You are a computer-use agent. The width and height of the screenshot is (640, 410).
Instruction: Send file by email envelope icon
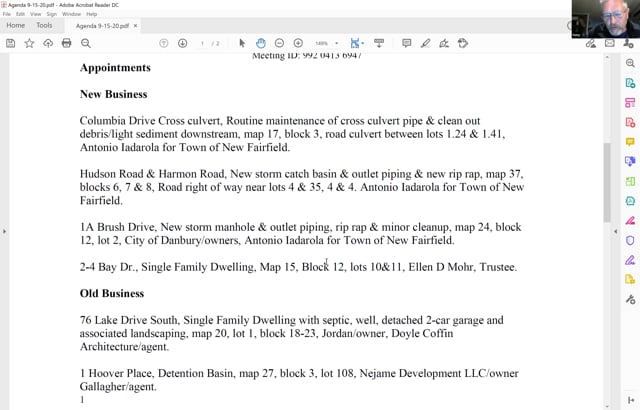click(x=609, y=43)
